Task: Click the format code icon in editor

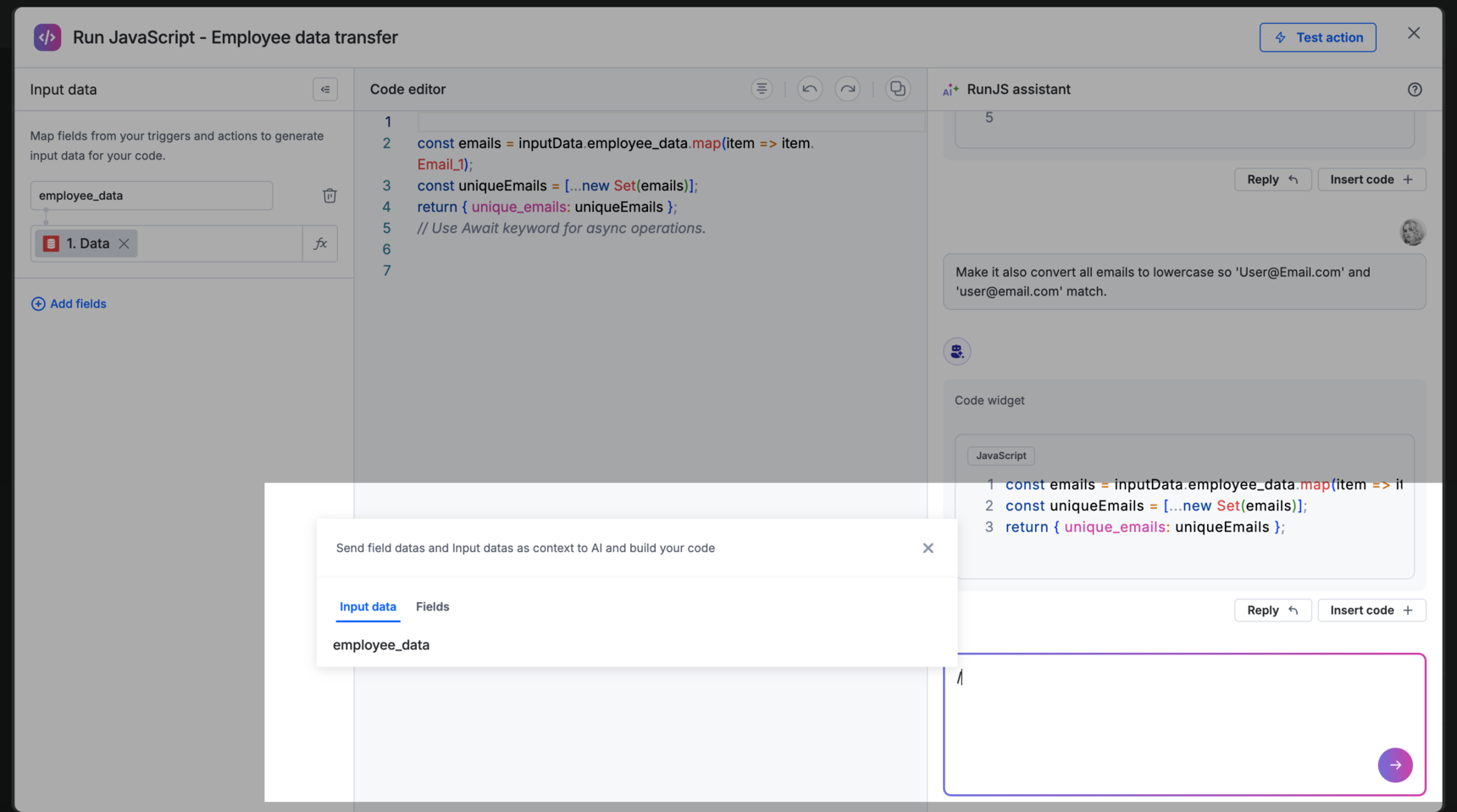Action: [762, 89]
